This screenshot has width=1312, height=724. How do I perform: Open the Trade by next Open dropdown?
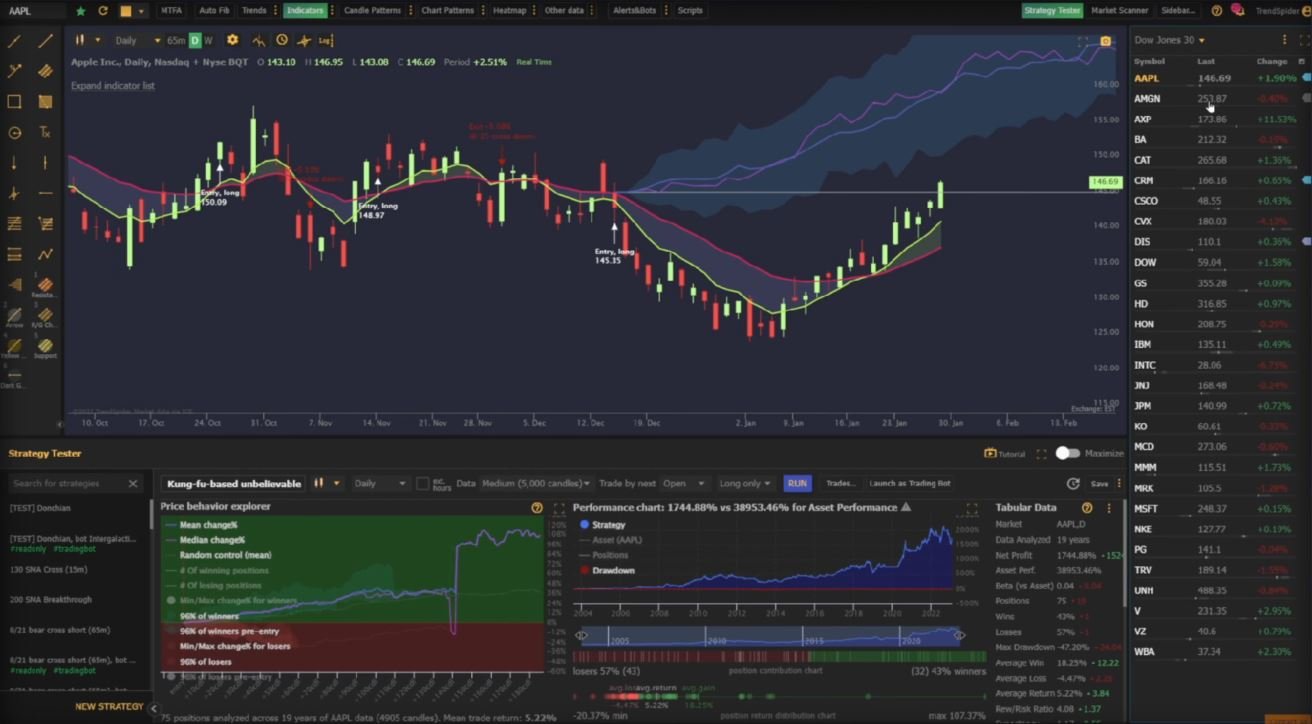(x=684, y=484)
